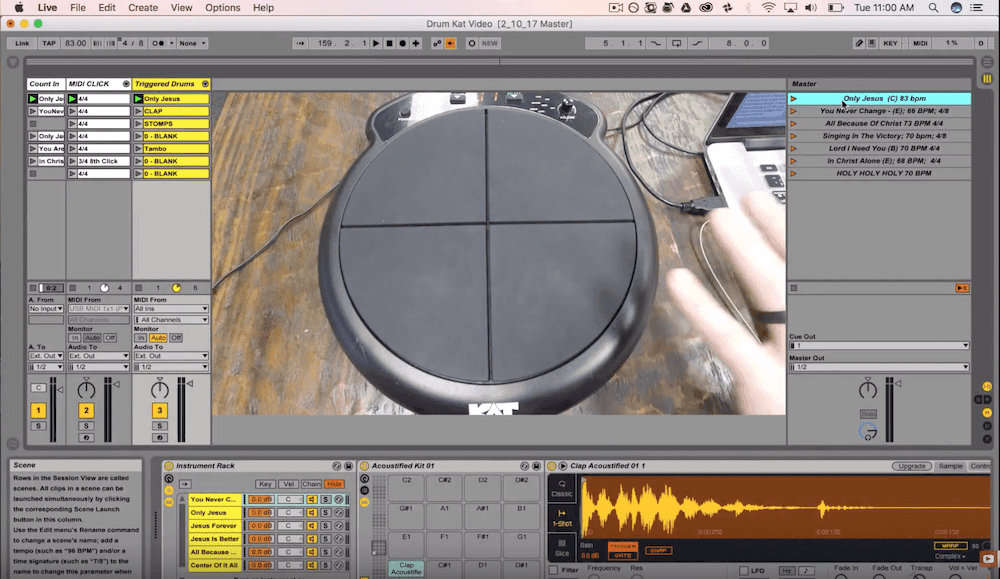Expand the MIDI CLICK track title arrow

(x=126, y=84)
